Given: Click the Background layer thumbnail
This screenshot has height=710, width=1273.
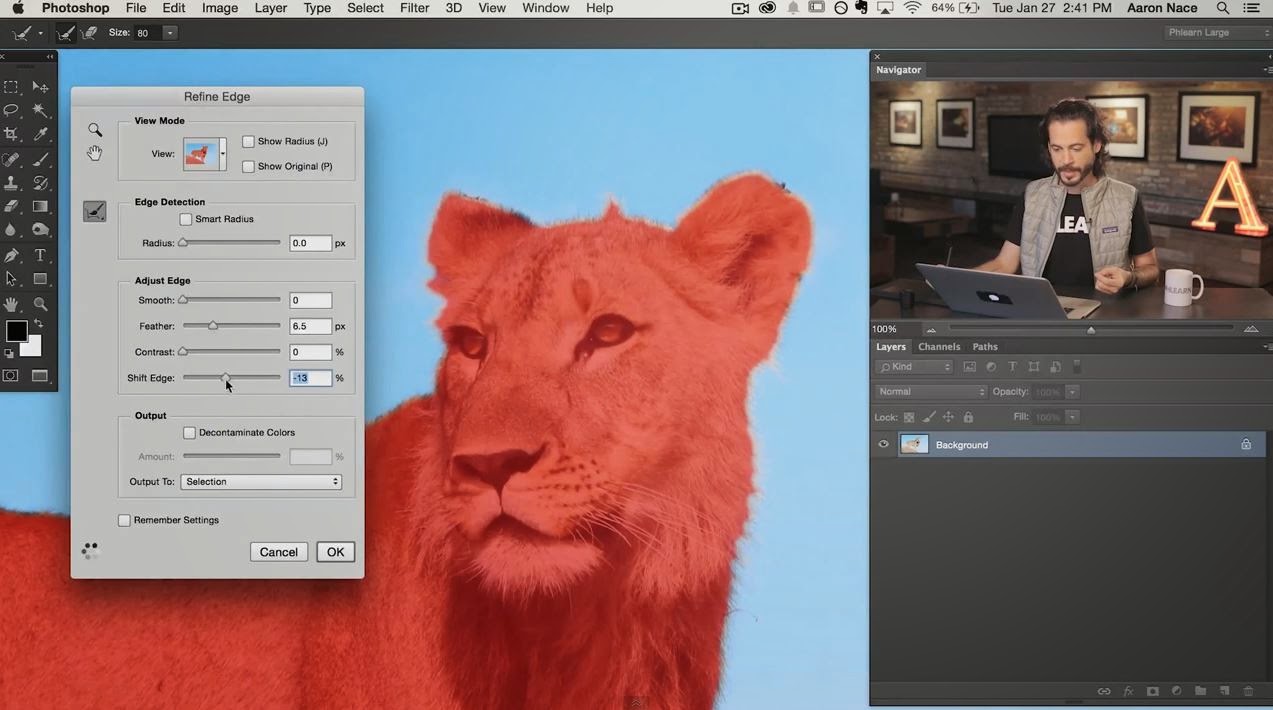Looking at the screenshot, I should [914, 444].
